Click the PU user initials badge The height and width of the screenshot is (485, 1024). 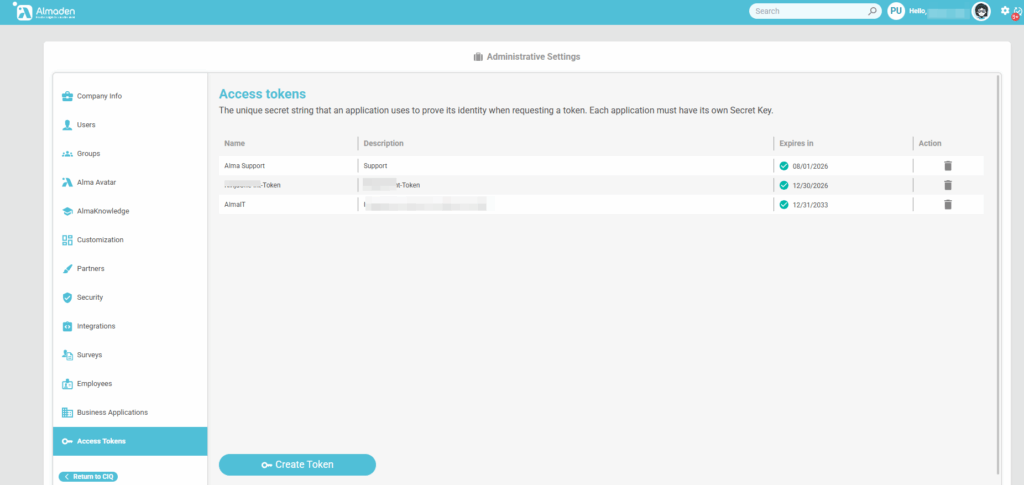click(x=896, y=11)
